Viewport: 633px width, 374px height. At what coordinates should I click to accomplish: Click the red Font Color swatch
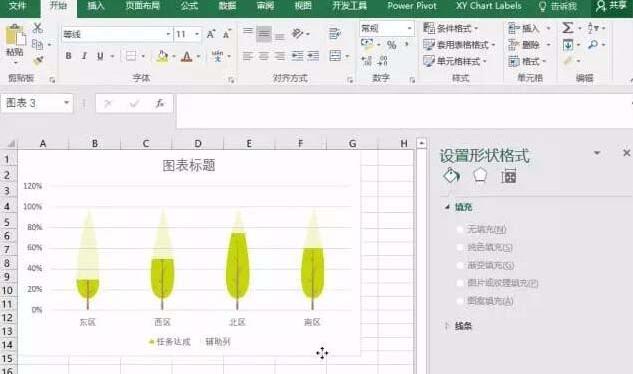[187, 56]
